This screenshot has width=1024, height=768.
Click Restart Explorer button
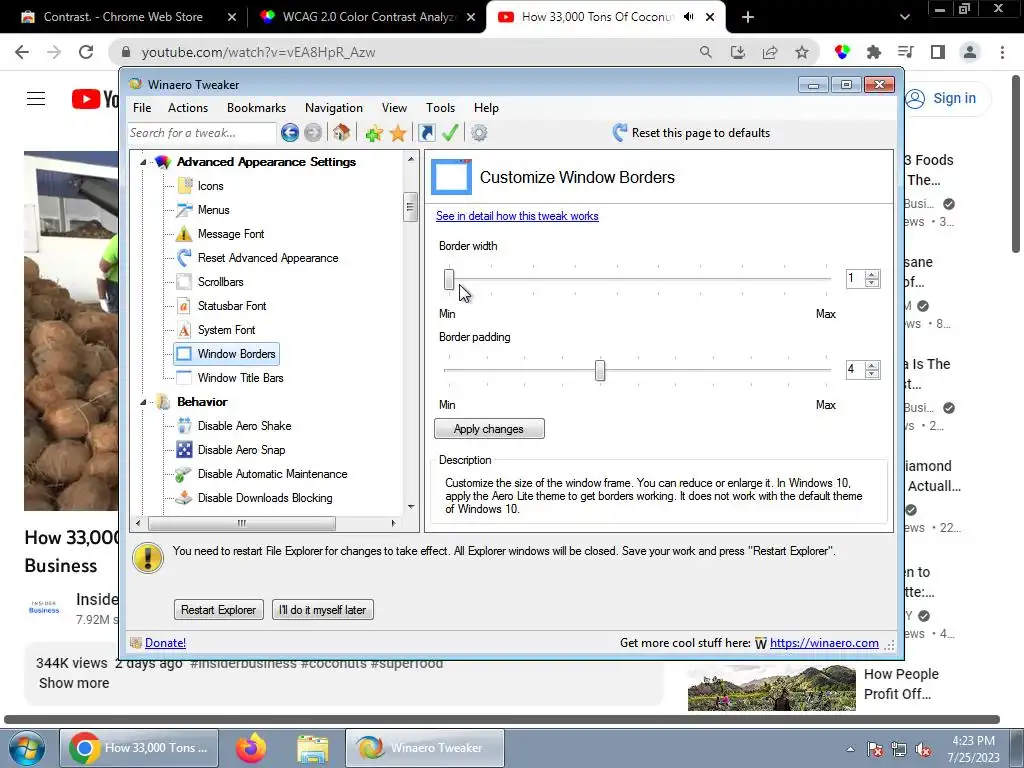(219, 610)
